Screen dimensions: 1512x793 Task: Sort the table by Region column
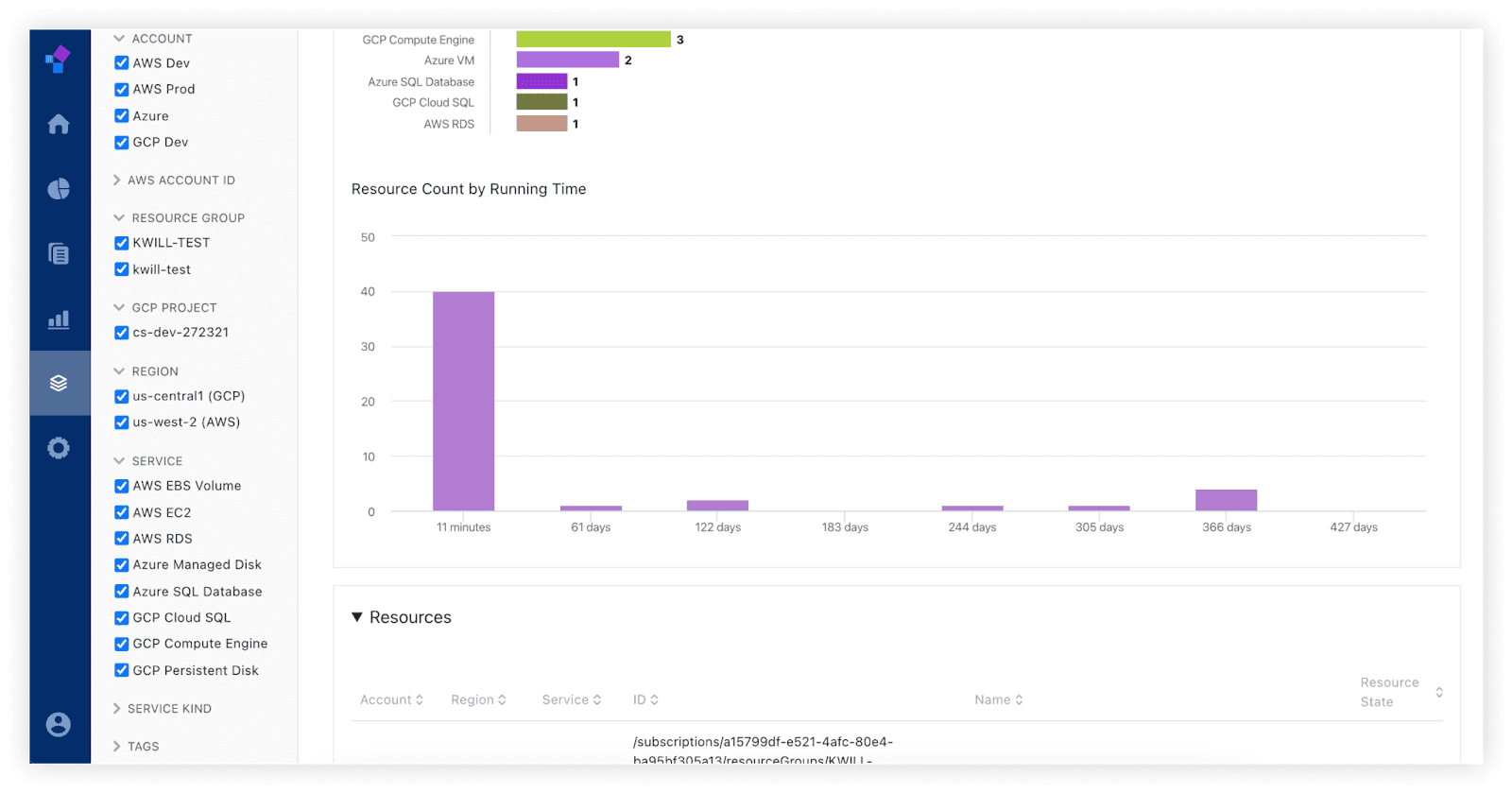point(478,700)
